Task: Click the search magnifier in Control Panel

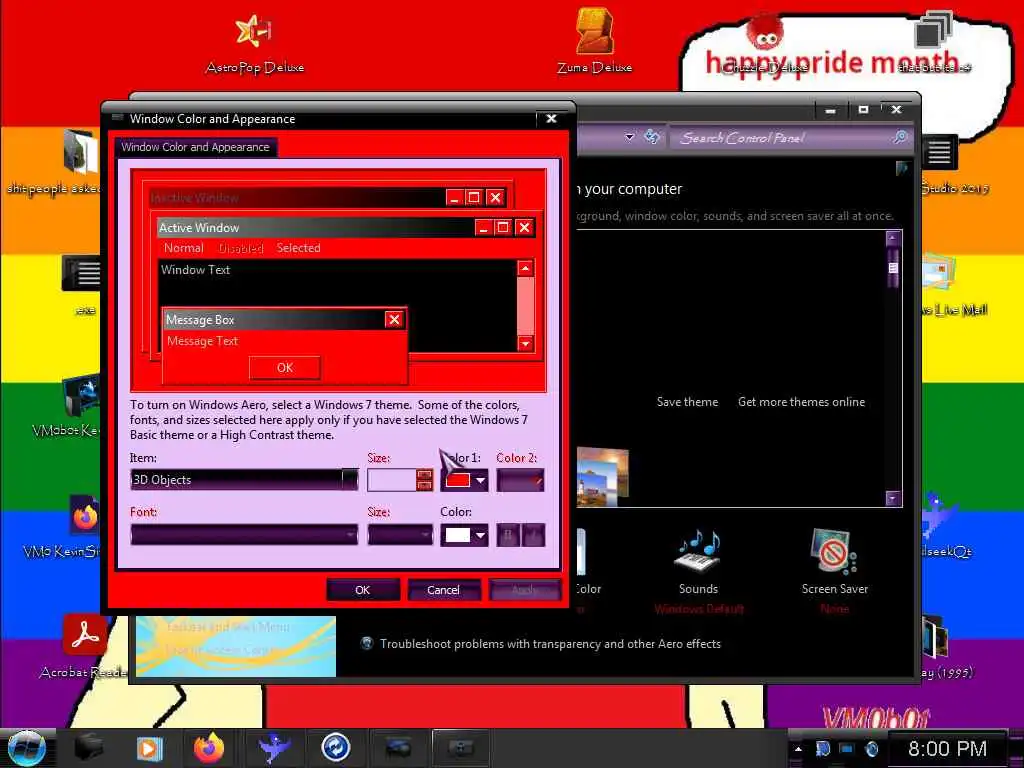Action: [900, 137]
